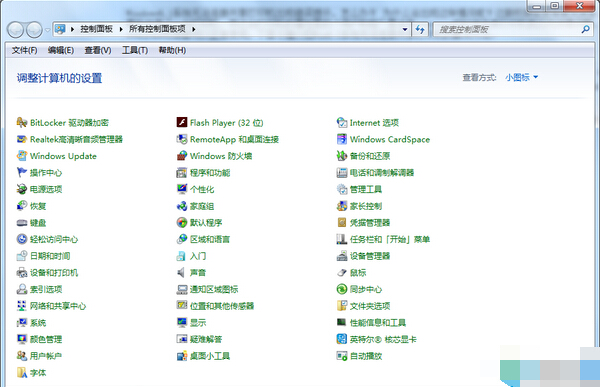The width and height of the screenshot is (600, 387).
Task: Open 英特尔® 核芯显卡 icon
Action: 342,339
